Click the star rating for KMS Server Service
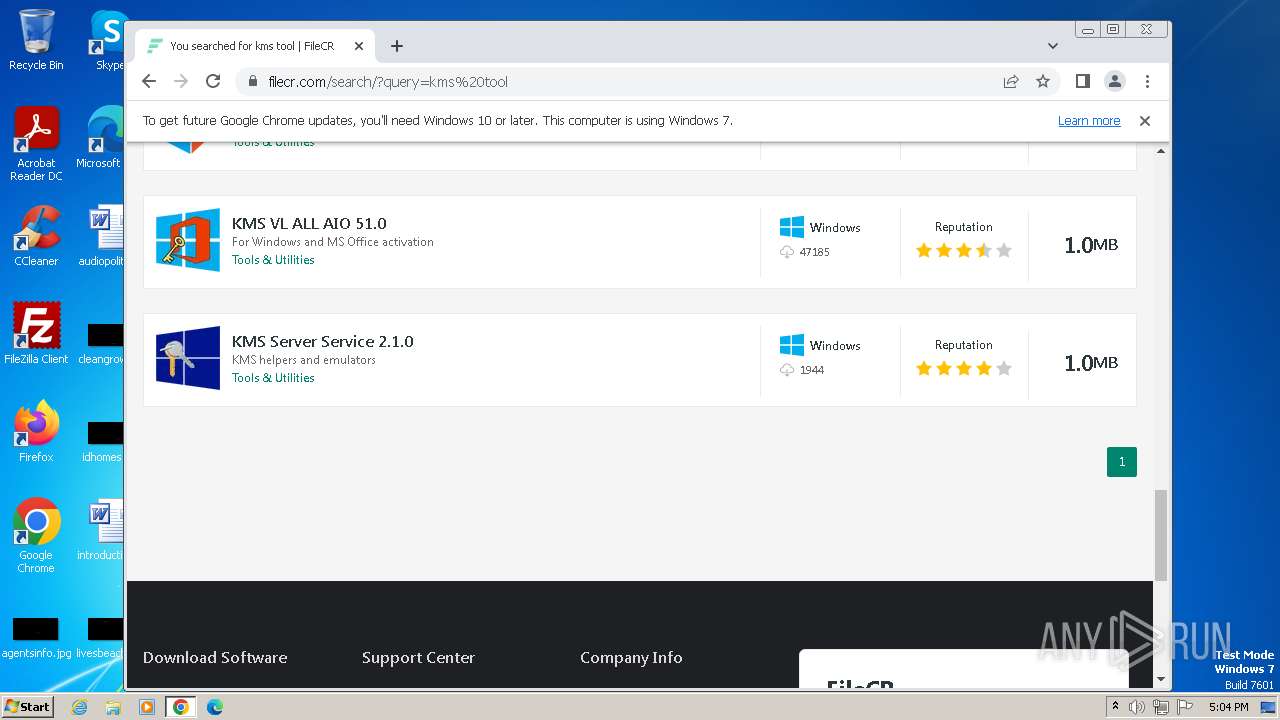This screenshot has width=1280, height=720. click(x=964, y=369)
